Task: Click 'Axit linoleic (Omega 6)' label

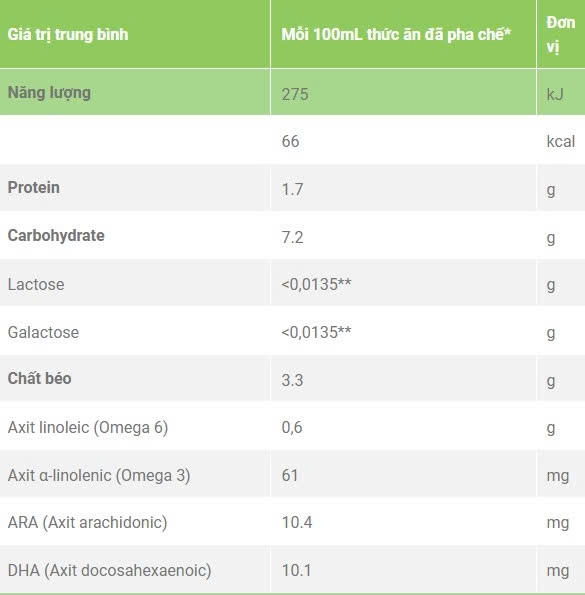Action: (x=88, y=428)
